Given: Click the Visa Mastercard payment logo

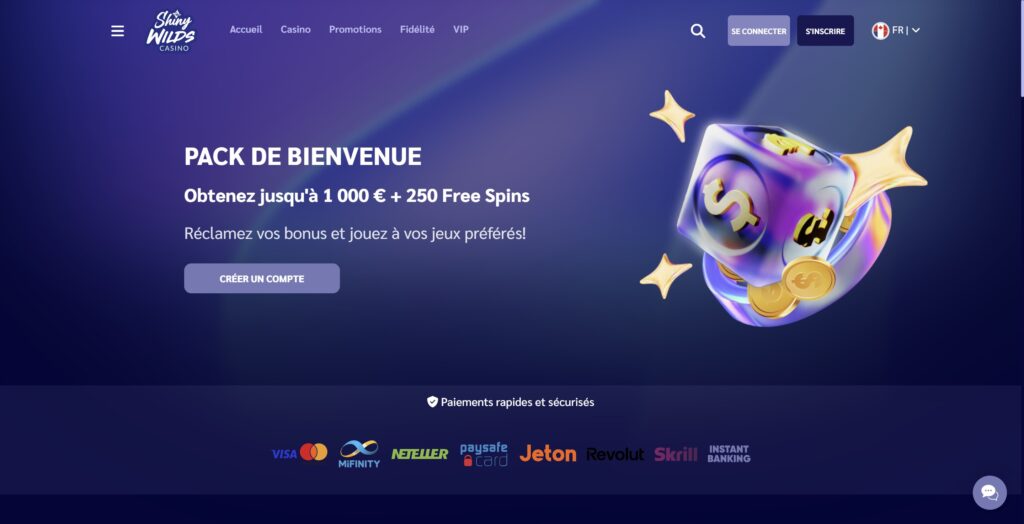Looking at the screenshot, I should coord(300,453).
